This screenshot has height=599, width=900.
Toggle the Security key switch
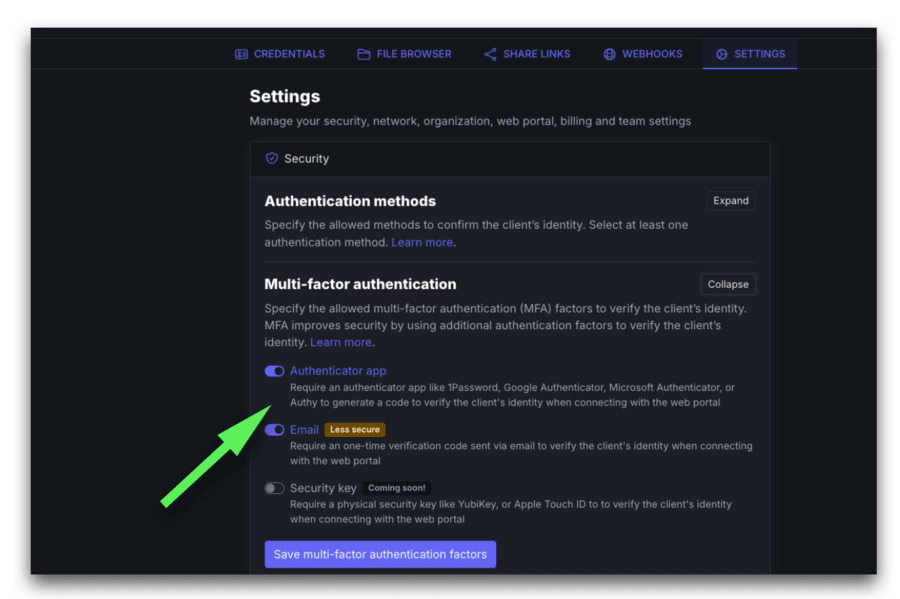274,488
